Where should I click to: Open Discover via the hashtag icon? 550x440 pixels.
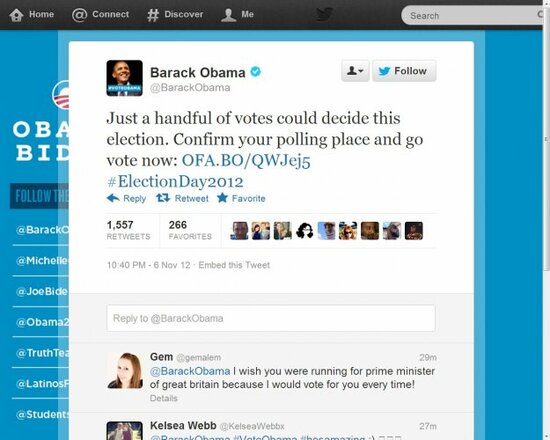tap(153, 15)
